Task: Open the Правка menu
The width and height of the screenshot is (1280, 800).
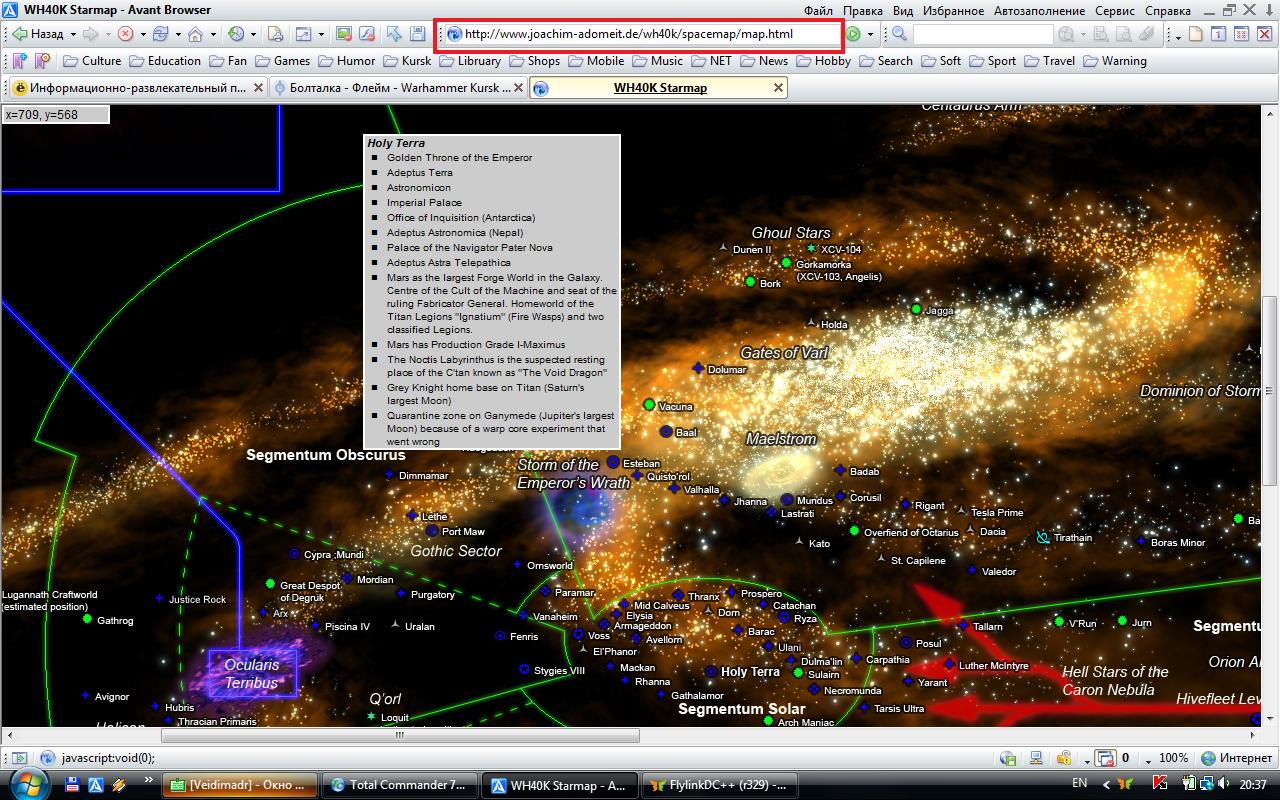Action: coord(862,10)
